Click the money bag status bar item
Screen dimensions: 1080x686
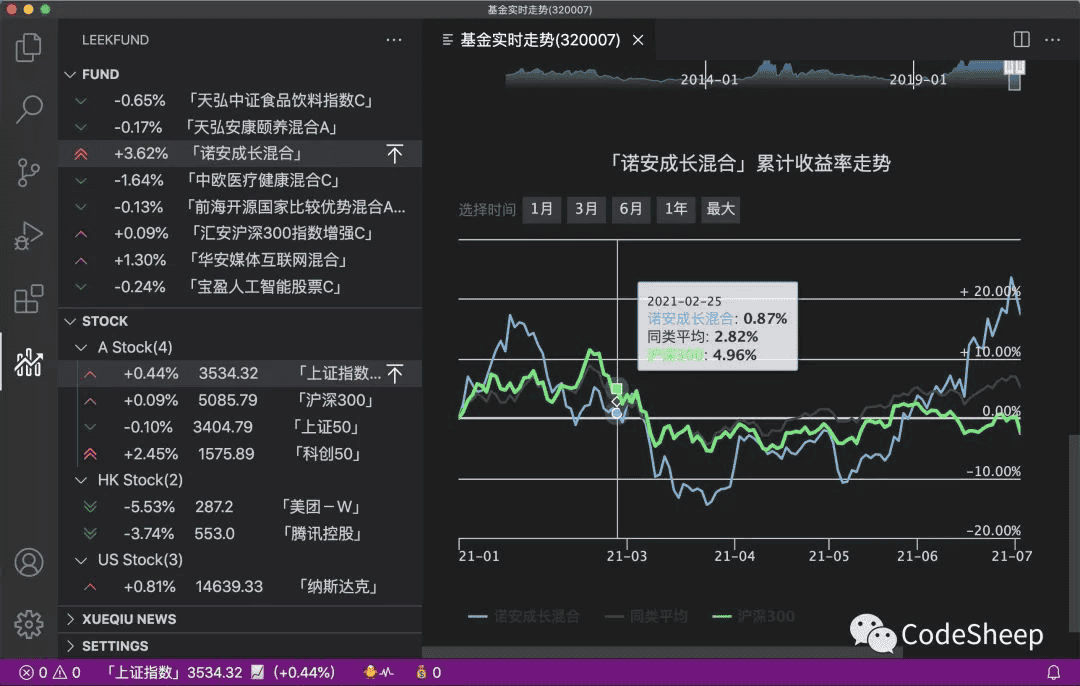click(428, 672)
